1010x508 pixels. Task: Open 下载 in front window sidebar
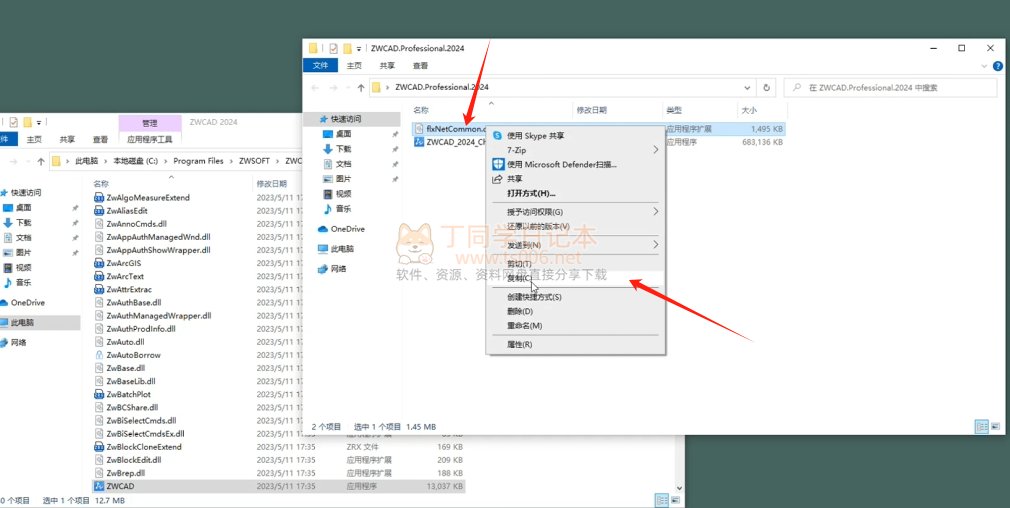(343, 149)
